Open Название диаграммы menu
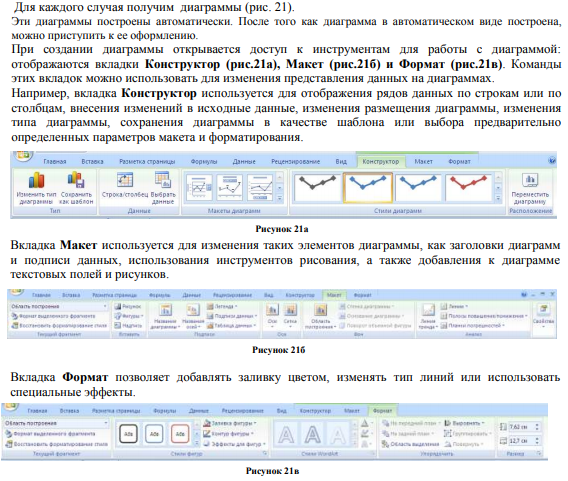568x481 pixels. coord(166,316)
